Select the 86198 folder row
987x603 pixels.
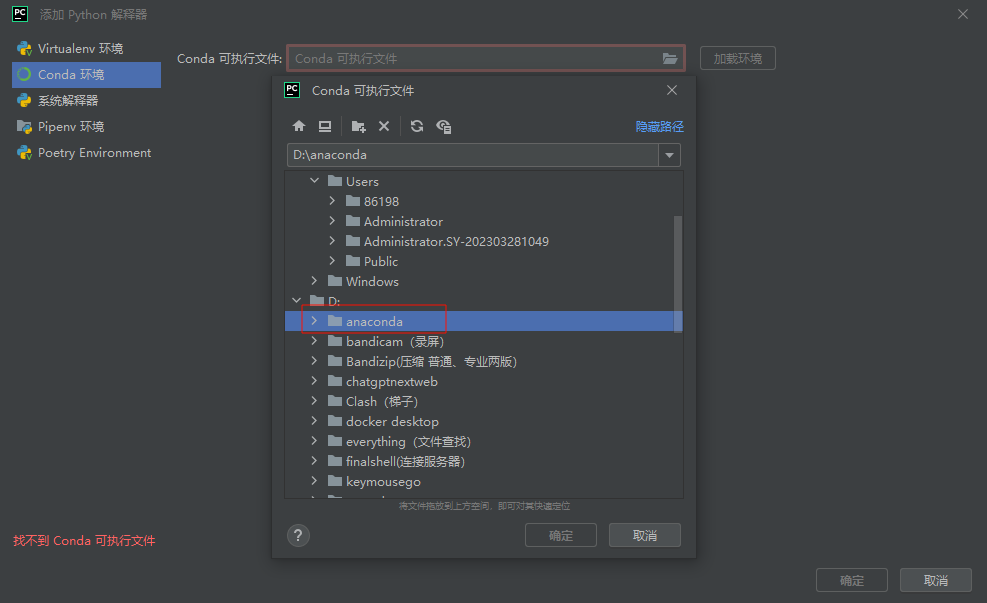483,201
